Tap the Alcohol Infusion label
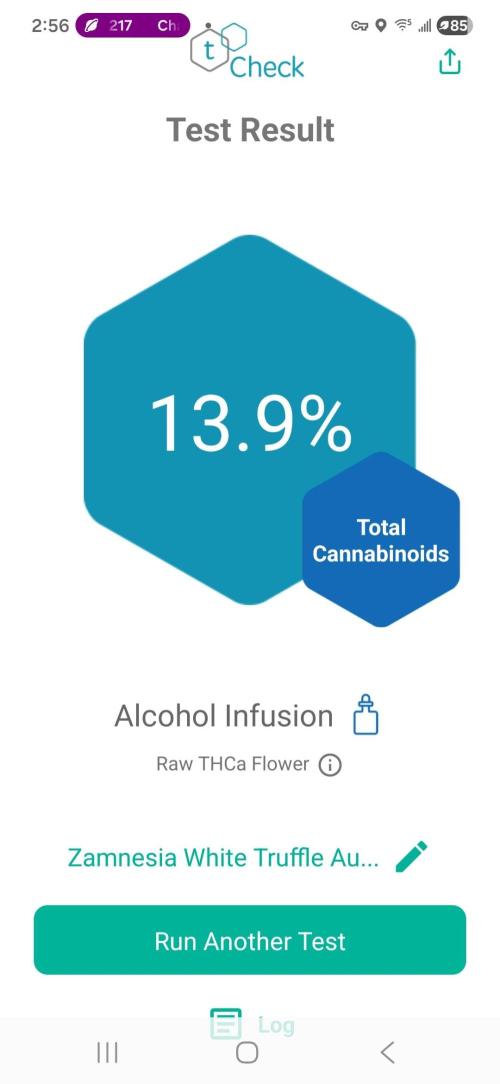 click(223, 716)
